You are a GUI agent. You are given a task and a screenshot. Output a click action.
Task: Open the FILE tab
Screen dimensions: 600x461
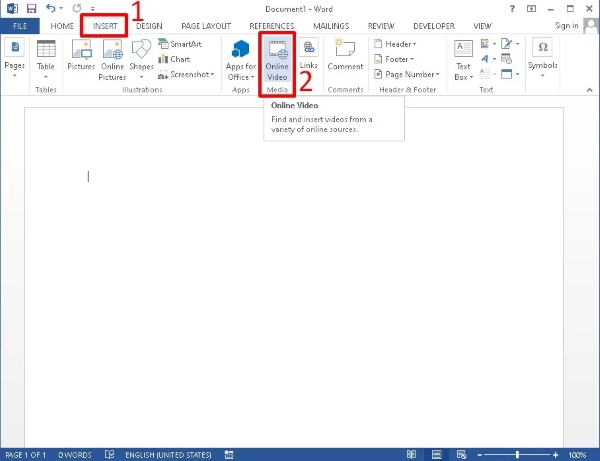point(20,25)
